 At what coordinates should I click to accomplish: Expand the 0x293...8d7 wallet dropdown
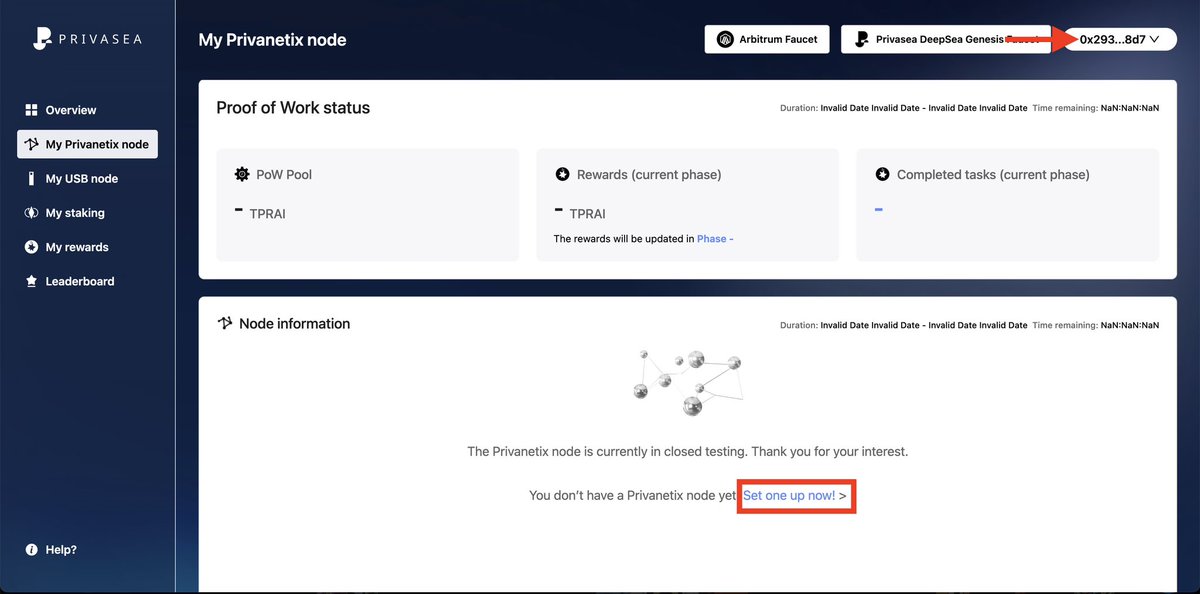coord(1120,40)
